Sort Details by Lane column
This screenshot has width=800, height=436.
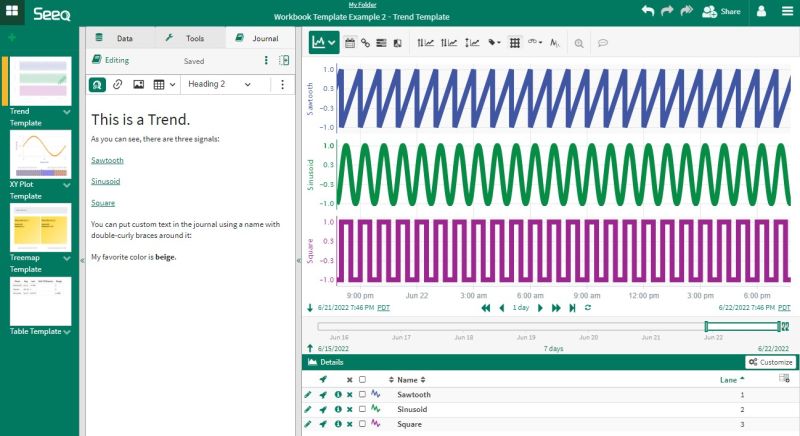[x=732, y=380]
